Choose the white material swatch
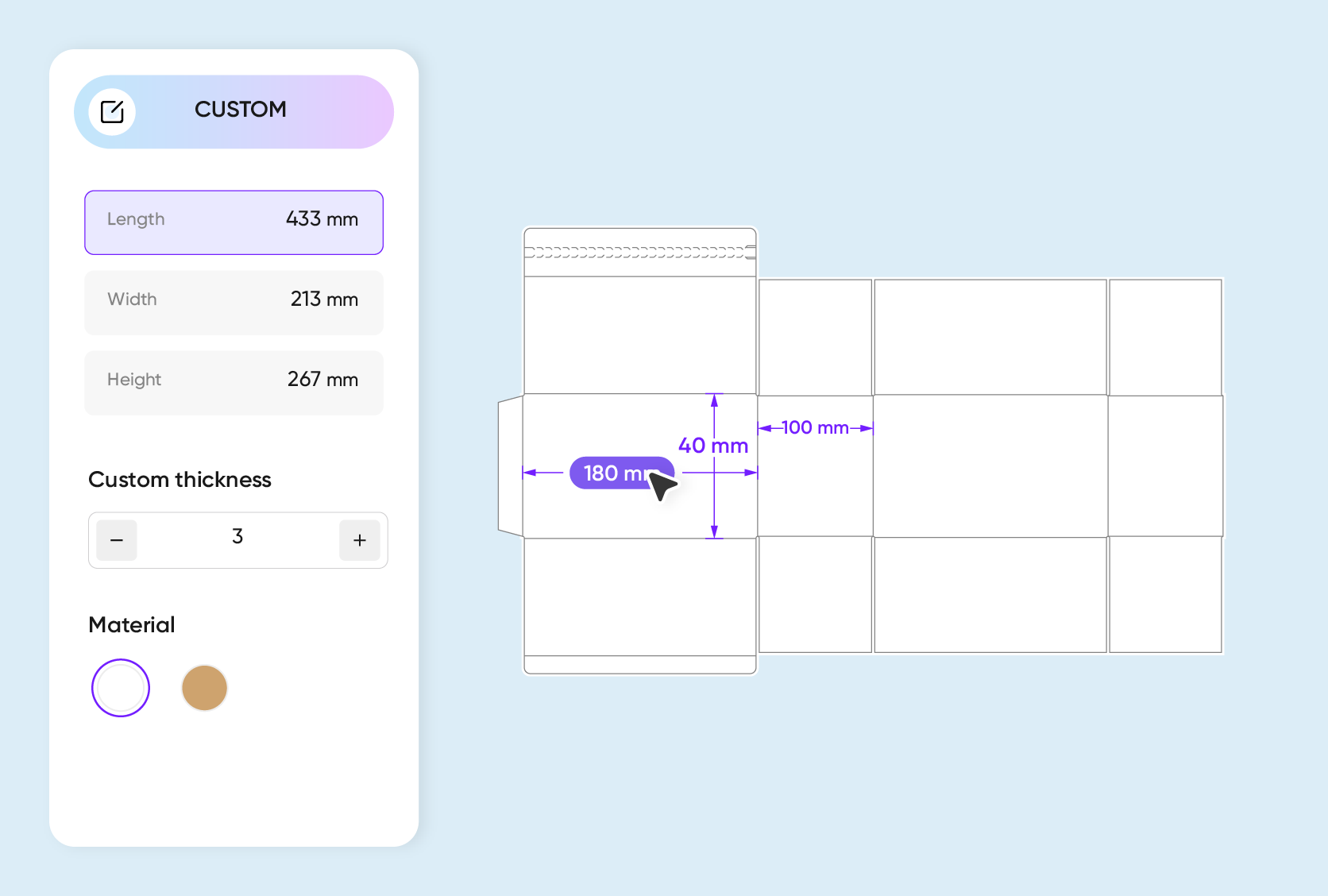Viewport: 1328px width, 896px height. pos(121,688)
